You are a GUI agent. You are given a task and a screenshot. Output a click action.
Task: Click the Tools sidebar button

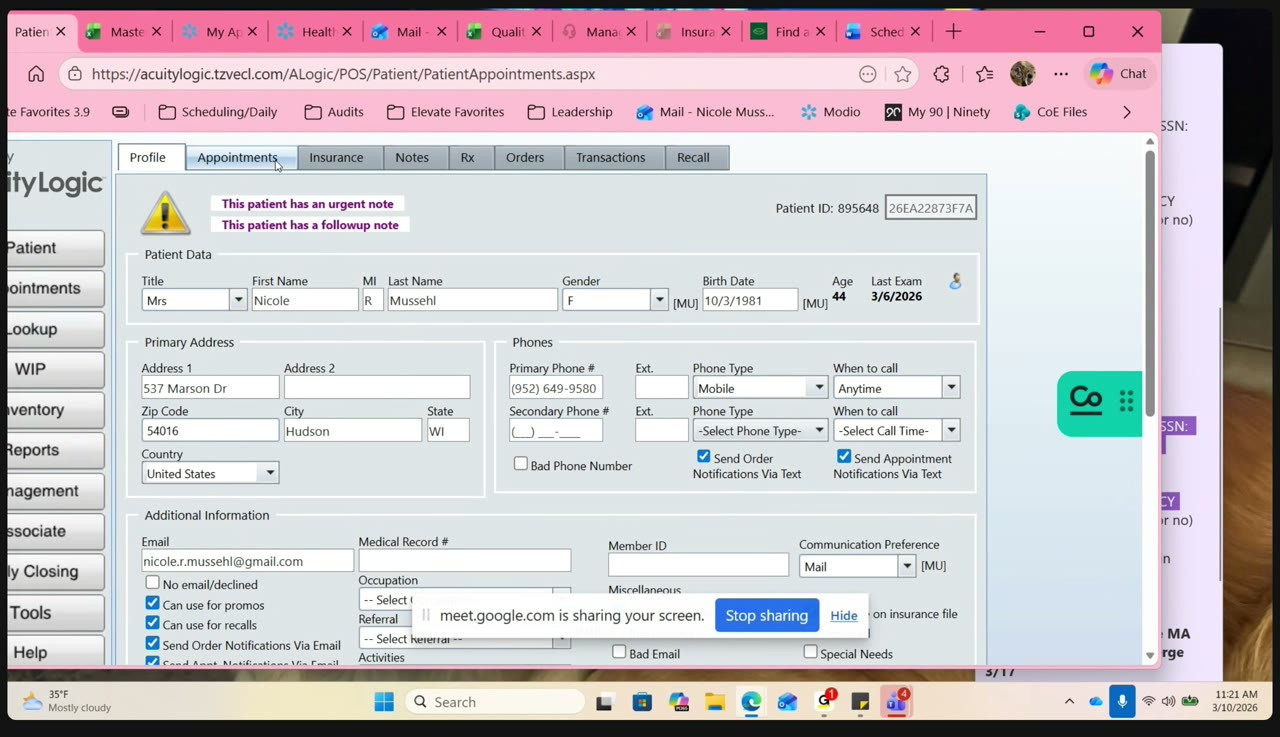[x=55, y=613]
